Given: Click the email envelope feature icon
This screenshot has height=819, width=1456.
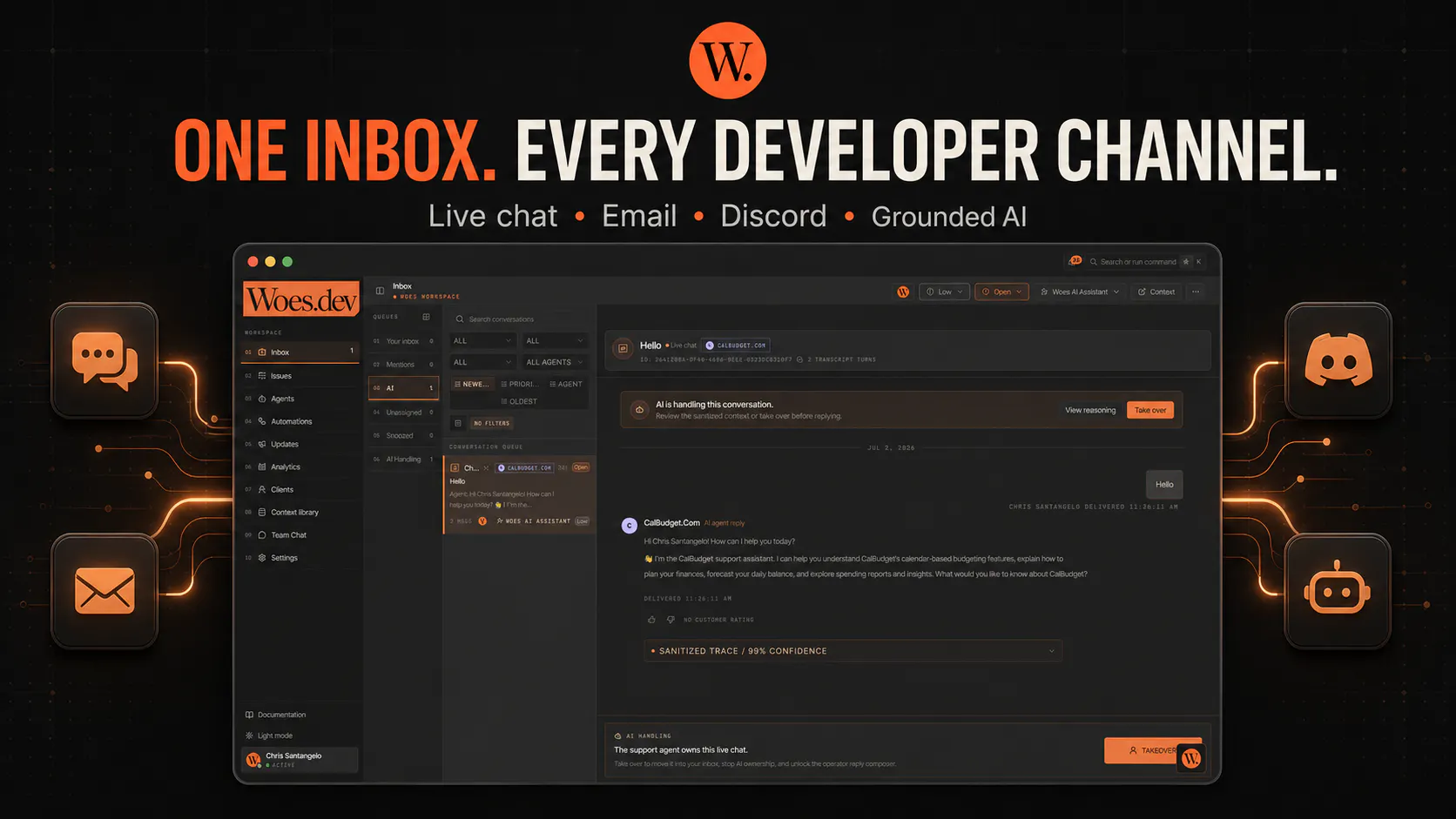Looking at the screenshot, I should click(x=104, y=591).
